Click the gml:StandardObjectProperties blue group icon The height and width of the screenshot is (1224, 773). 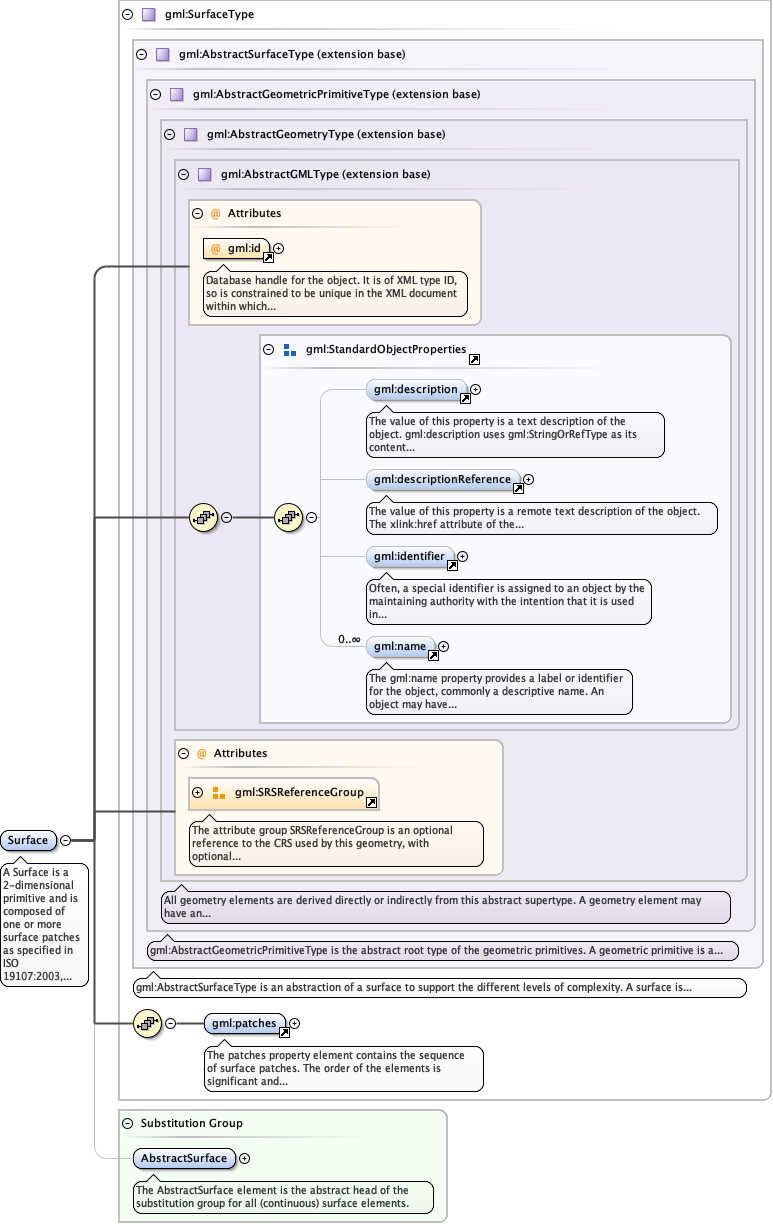click(290, 350)
